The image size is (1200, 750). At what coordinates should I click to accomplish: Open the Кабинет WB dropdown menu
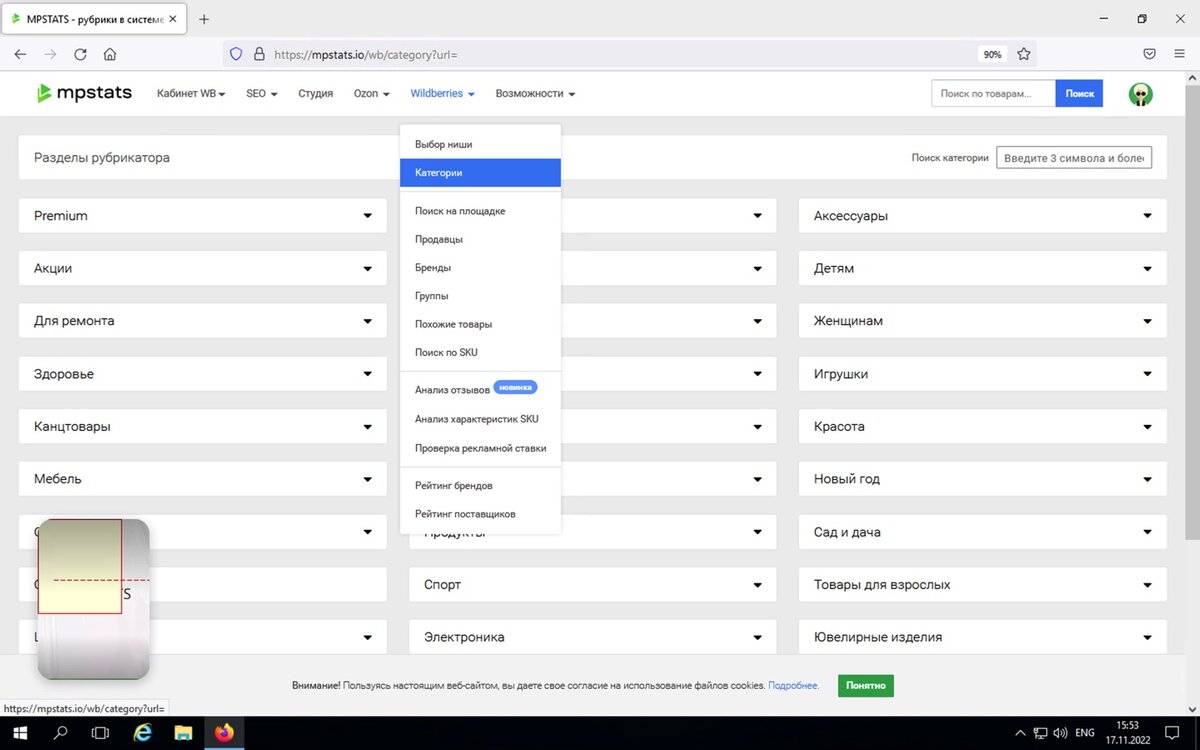coord(191,94)
